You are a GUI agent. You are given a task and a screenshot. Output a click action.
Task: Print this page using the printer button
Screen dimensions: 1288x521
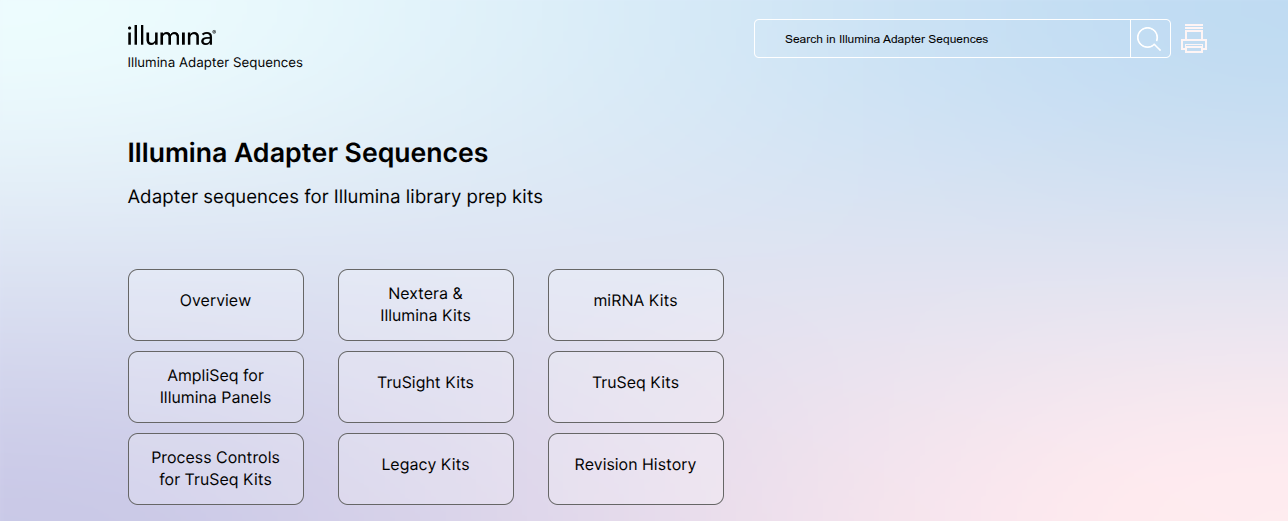(1194, 39)
